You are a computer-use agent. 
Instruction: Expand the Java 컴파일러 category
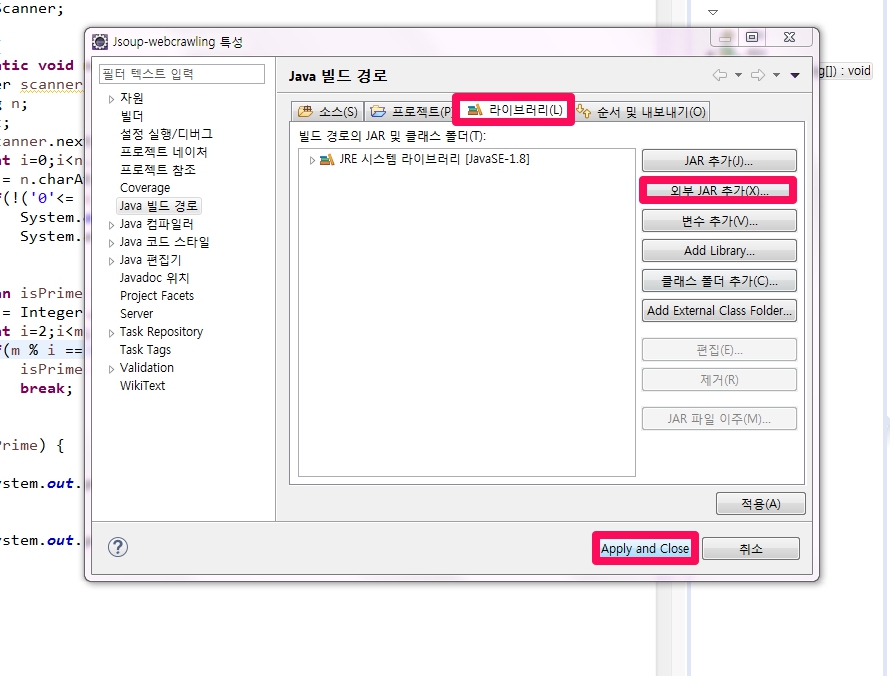pos(111,225)
